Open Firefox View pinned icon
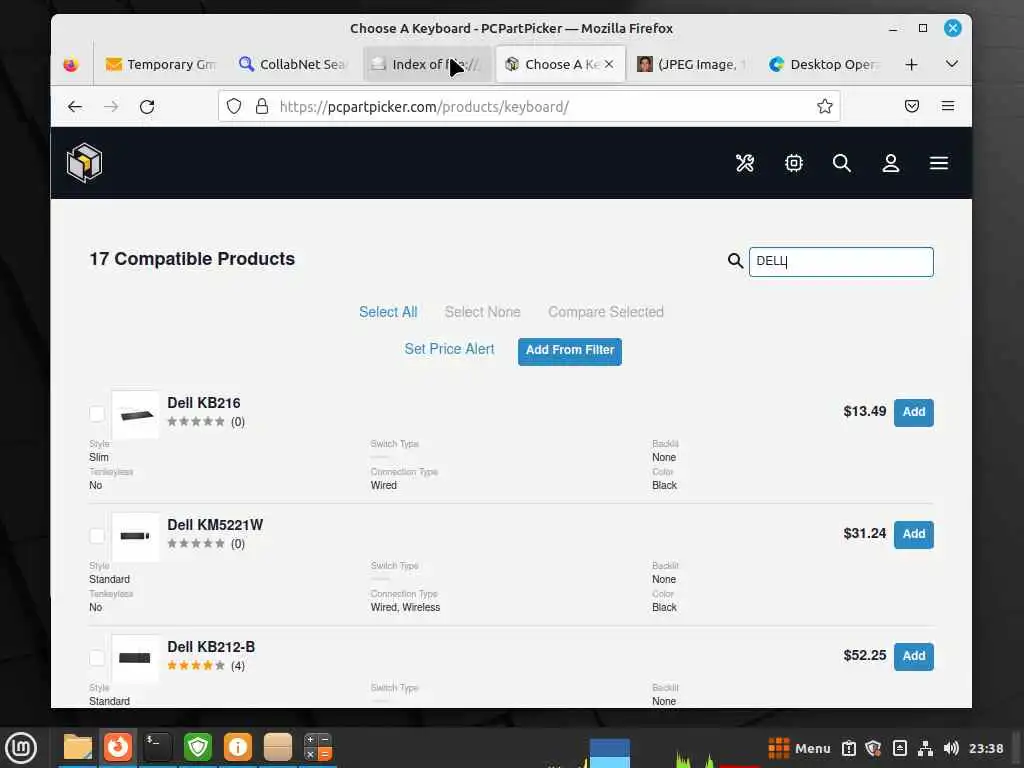Viewport: 1024px width, 768px height. [x=71, y=64]
